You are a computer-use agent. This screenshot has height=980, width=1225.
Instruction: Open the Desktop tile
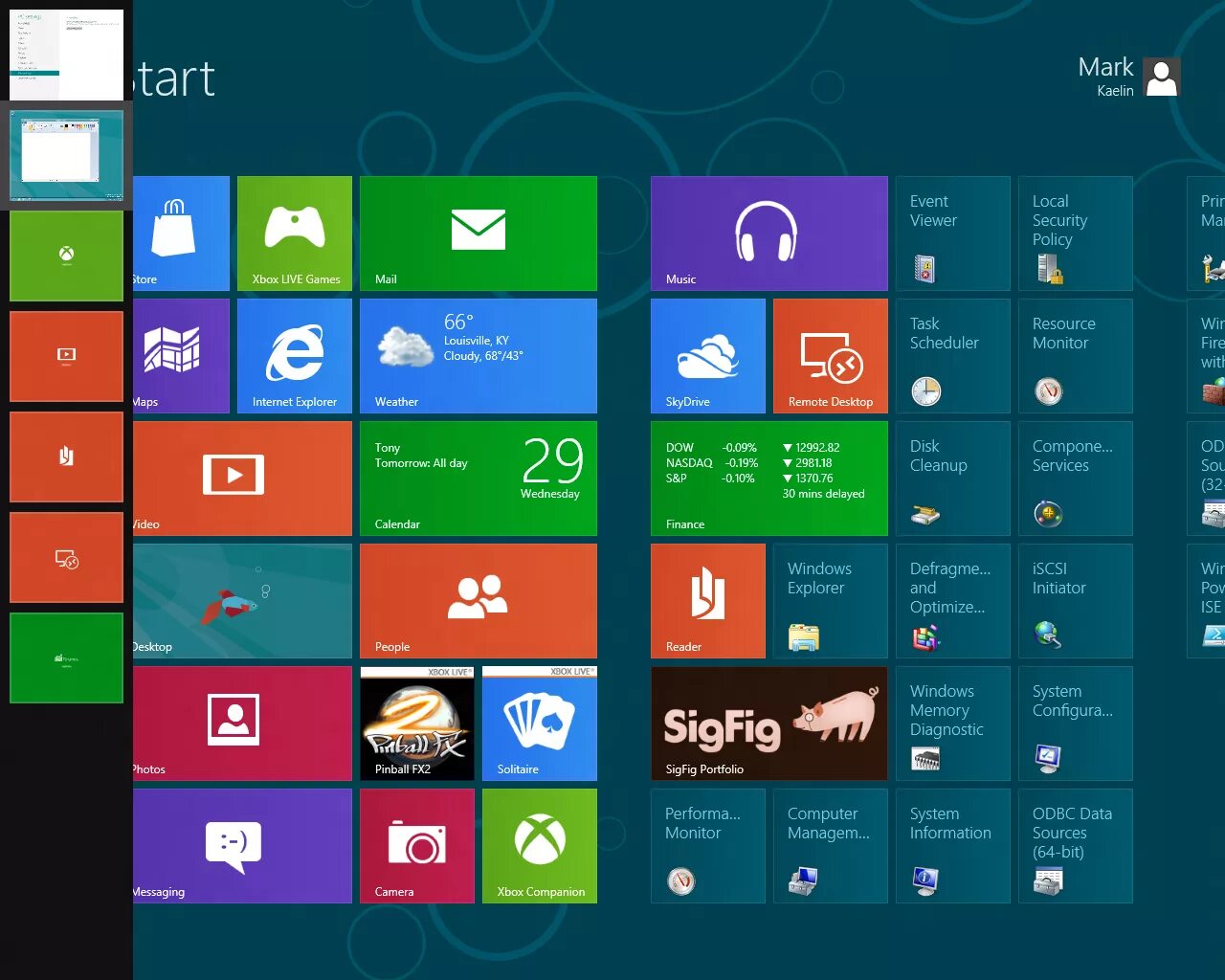[x=242, y=601]
